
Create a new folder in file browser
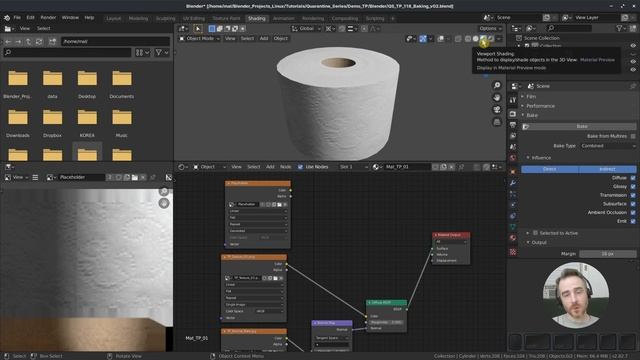click(x=52, y=42)
